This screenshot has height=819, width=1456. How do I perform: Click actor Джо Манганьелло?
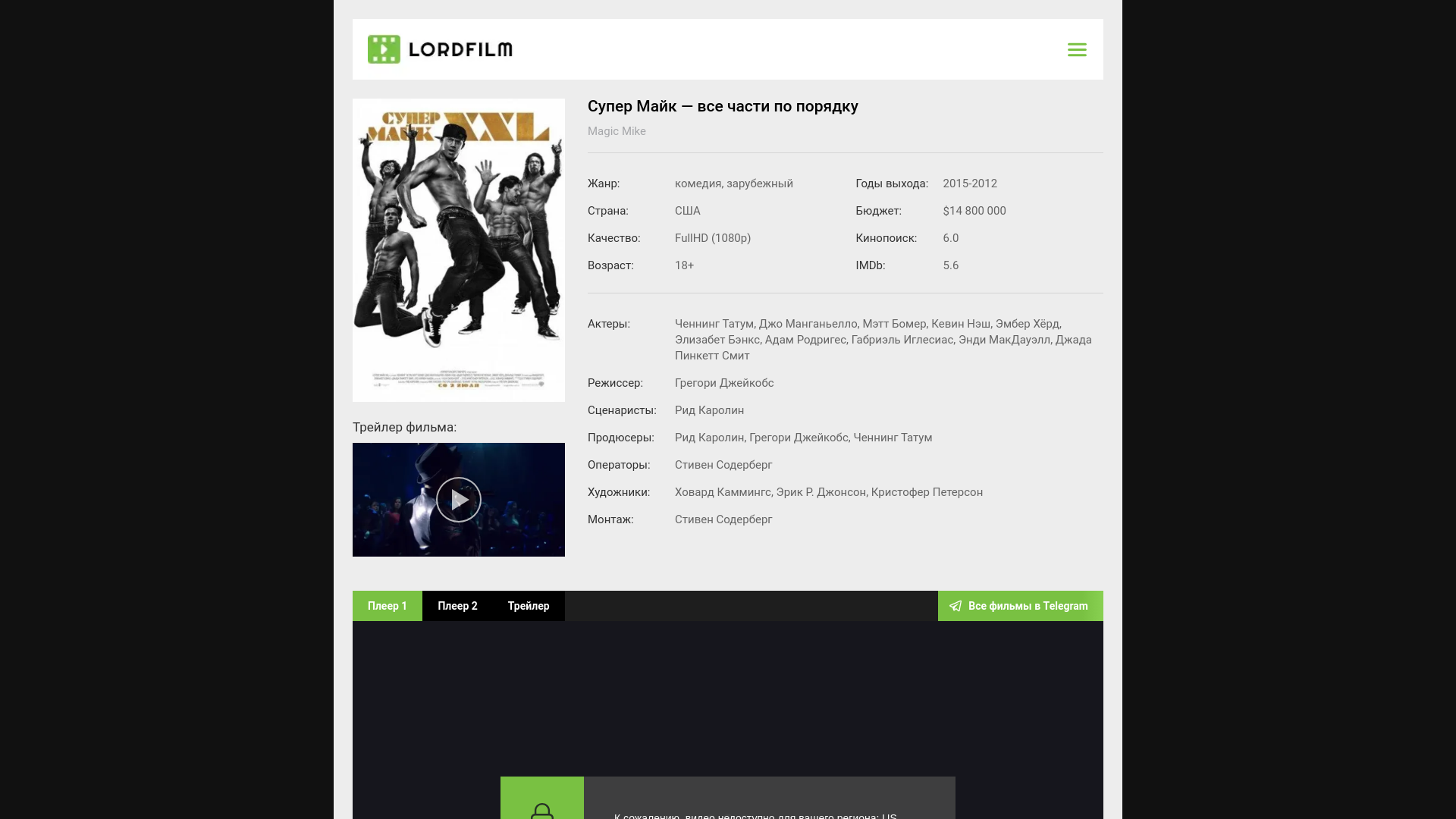(808, 324)
